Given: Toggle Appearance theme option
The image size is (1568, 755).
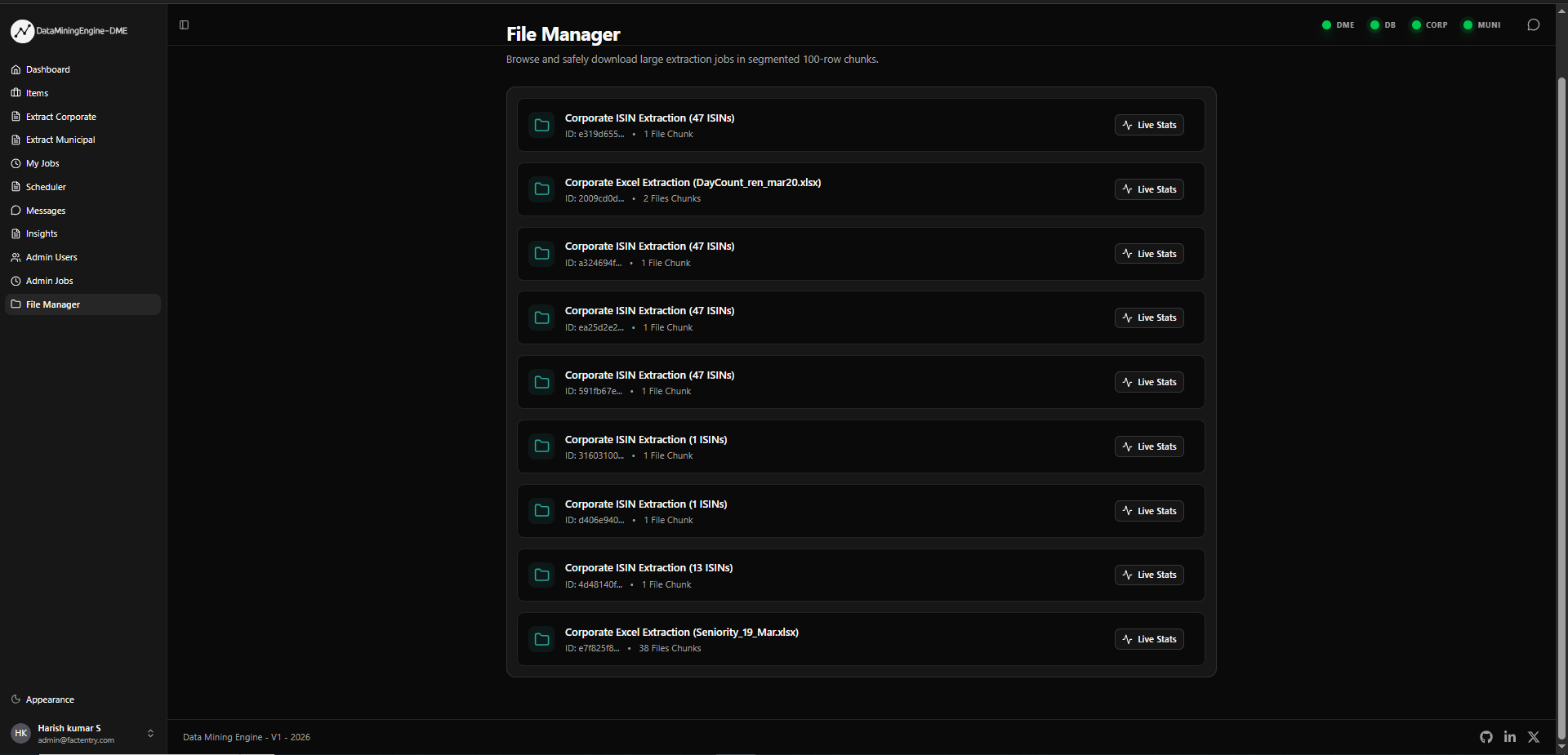Looking at the screenshot, I should click(82, 699).
